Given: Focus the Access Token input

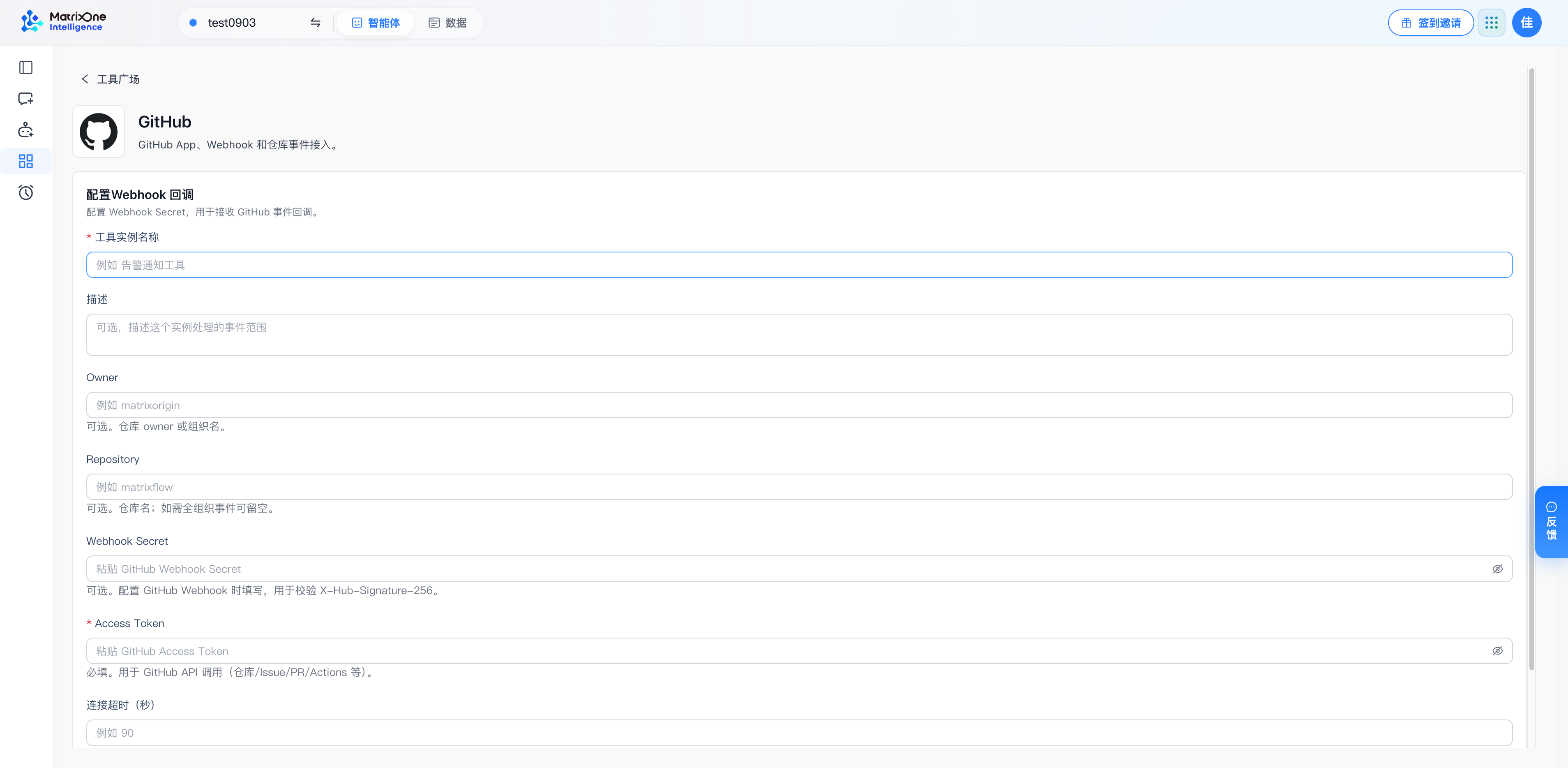Looking at the screenshot, I should 799,651.
